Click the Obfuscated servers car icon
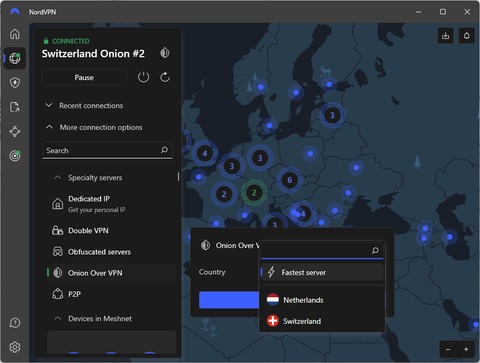This screenshot has width=480, height=363. [x=57, y=252]
